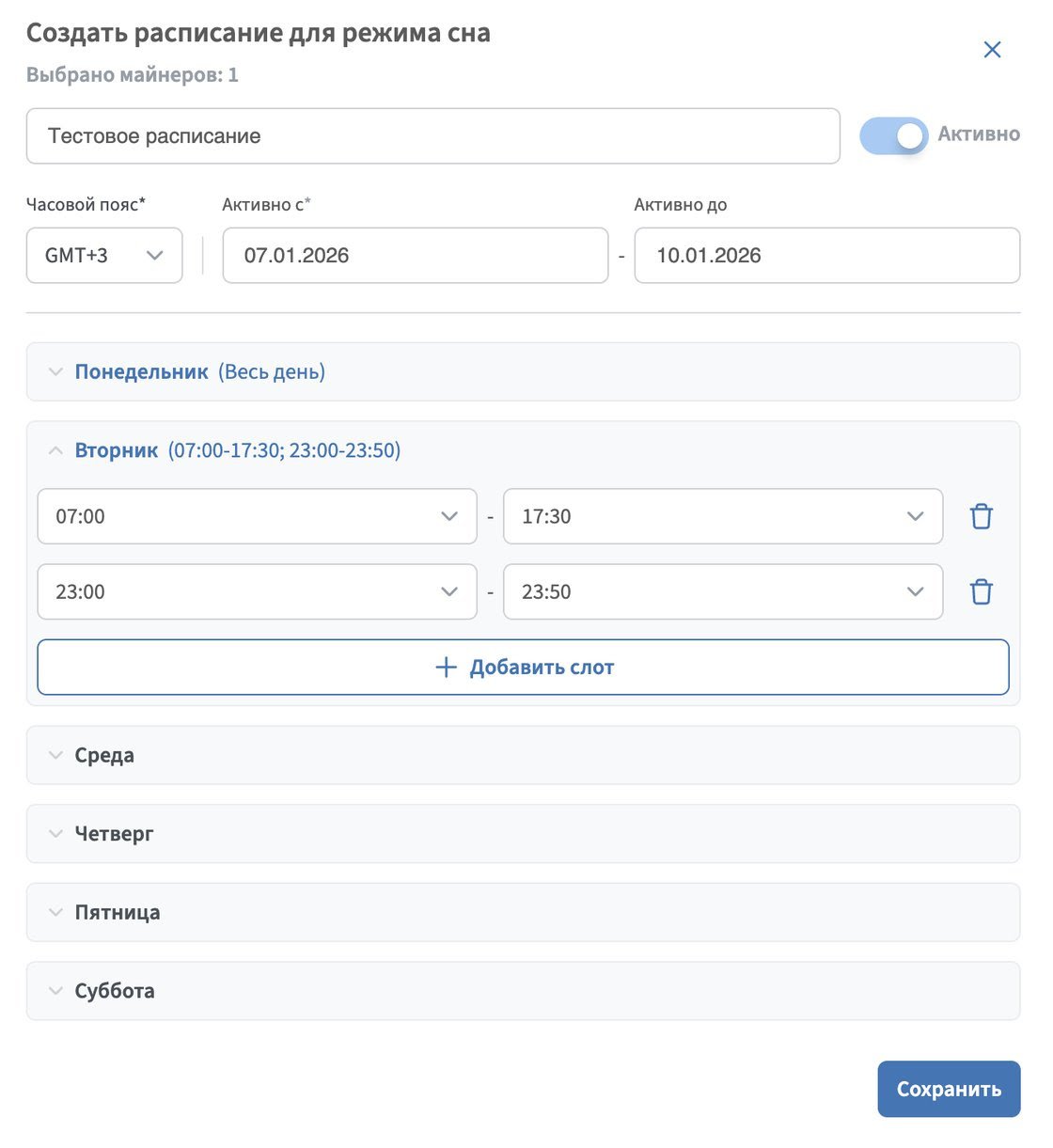Expand the Четверг day section
The height and width of the screenshot is (1148, 1053).
click(x=114, y=834)
